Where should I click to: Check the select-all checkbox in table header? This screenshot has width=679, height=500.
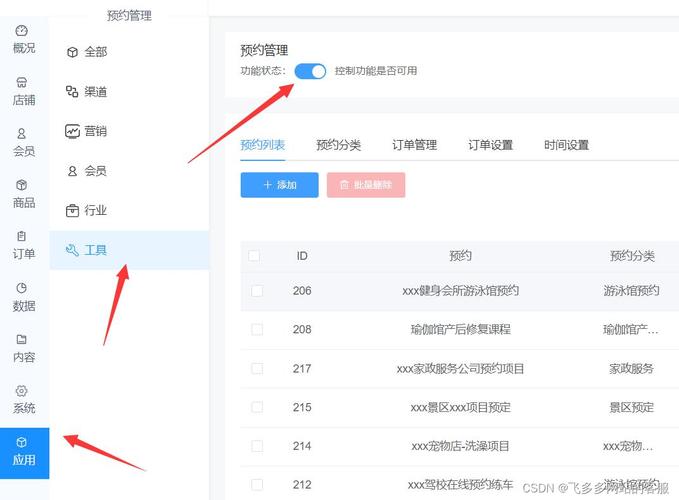[254, 256]
